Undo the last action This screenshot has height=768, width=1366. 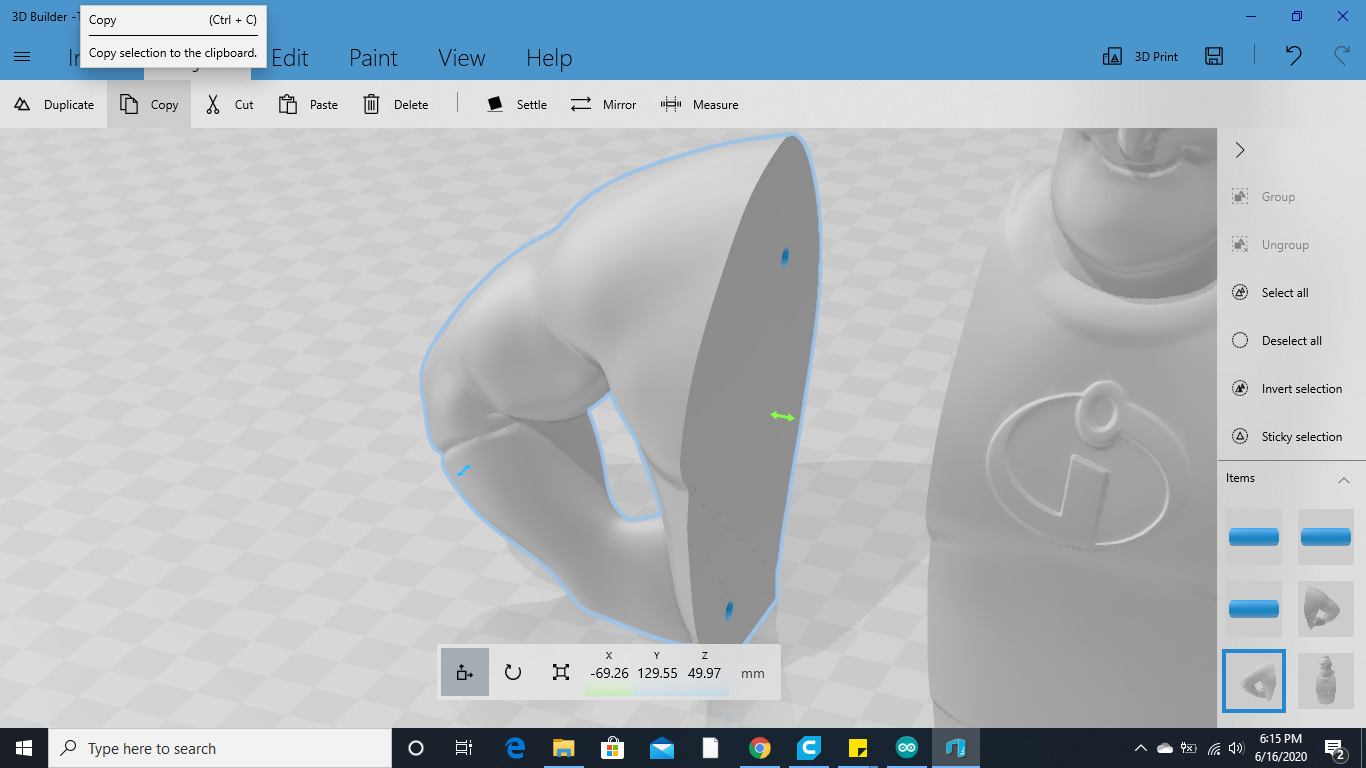[x=1292, y=56]
